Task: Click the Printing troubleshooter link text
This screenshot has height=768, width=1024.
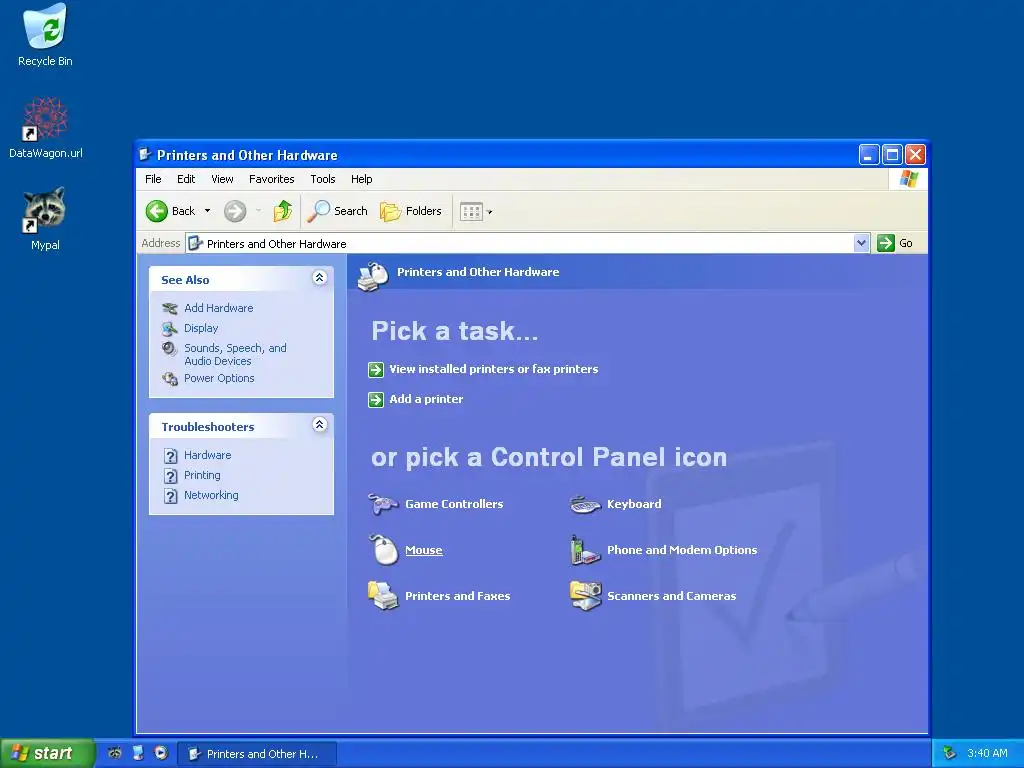Action: click(x=202, y=475)
